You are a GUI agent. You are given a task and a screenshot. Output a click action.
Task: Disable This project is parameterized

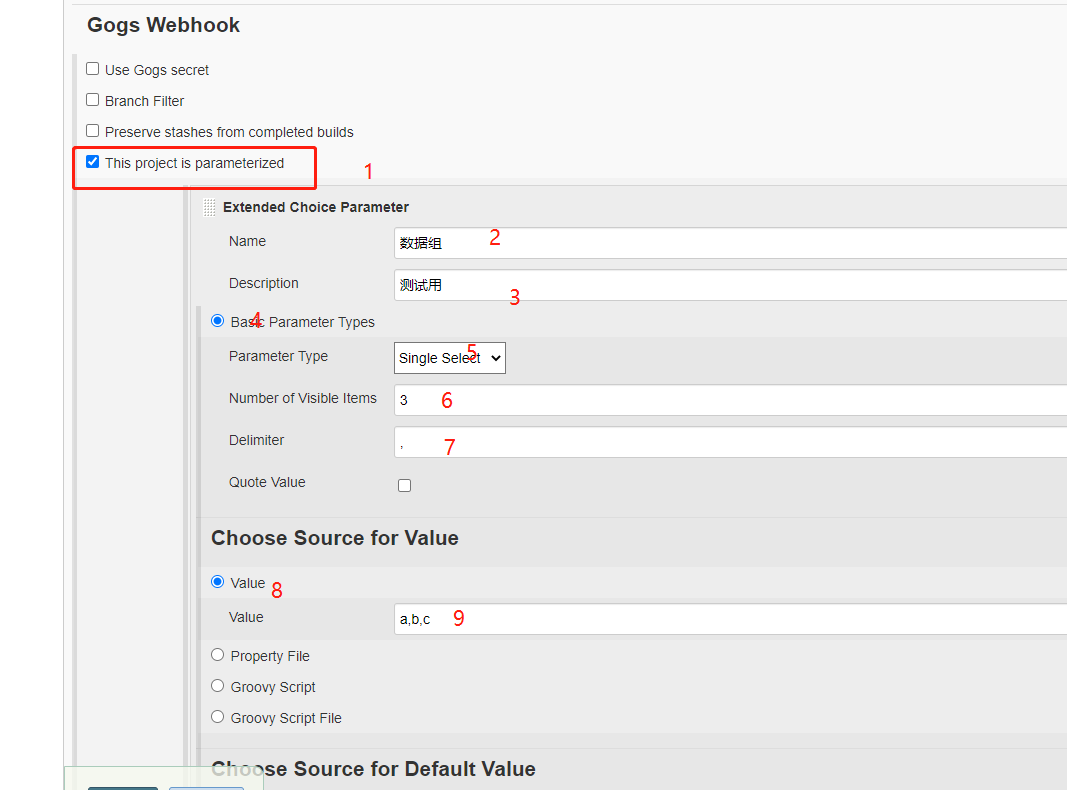coord(92,161)
